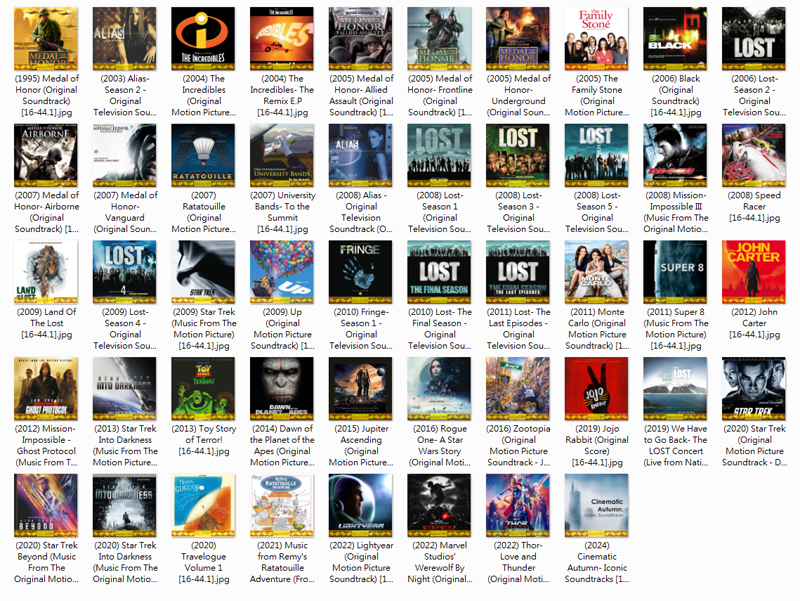Select the Toy Story of Terror cover

[203, 389]
